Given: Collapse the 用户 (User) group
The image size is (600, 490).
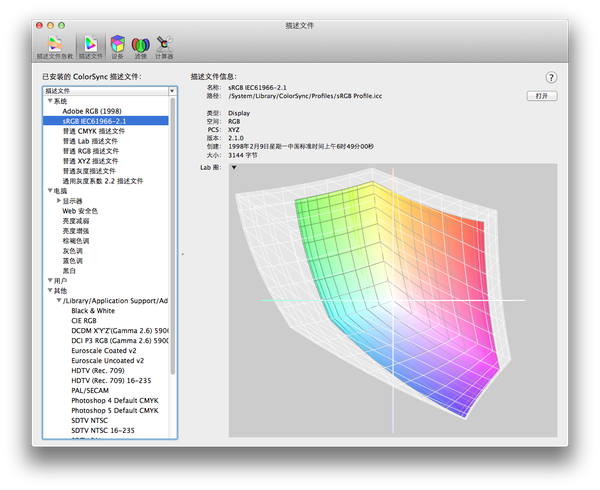Looking at the screenshot, I should coord(50,281).
